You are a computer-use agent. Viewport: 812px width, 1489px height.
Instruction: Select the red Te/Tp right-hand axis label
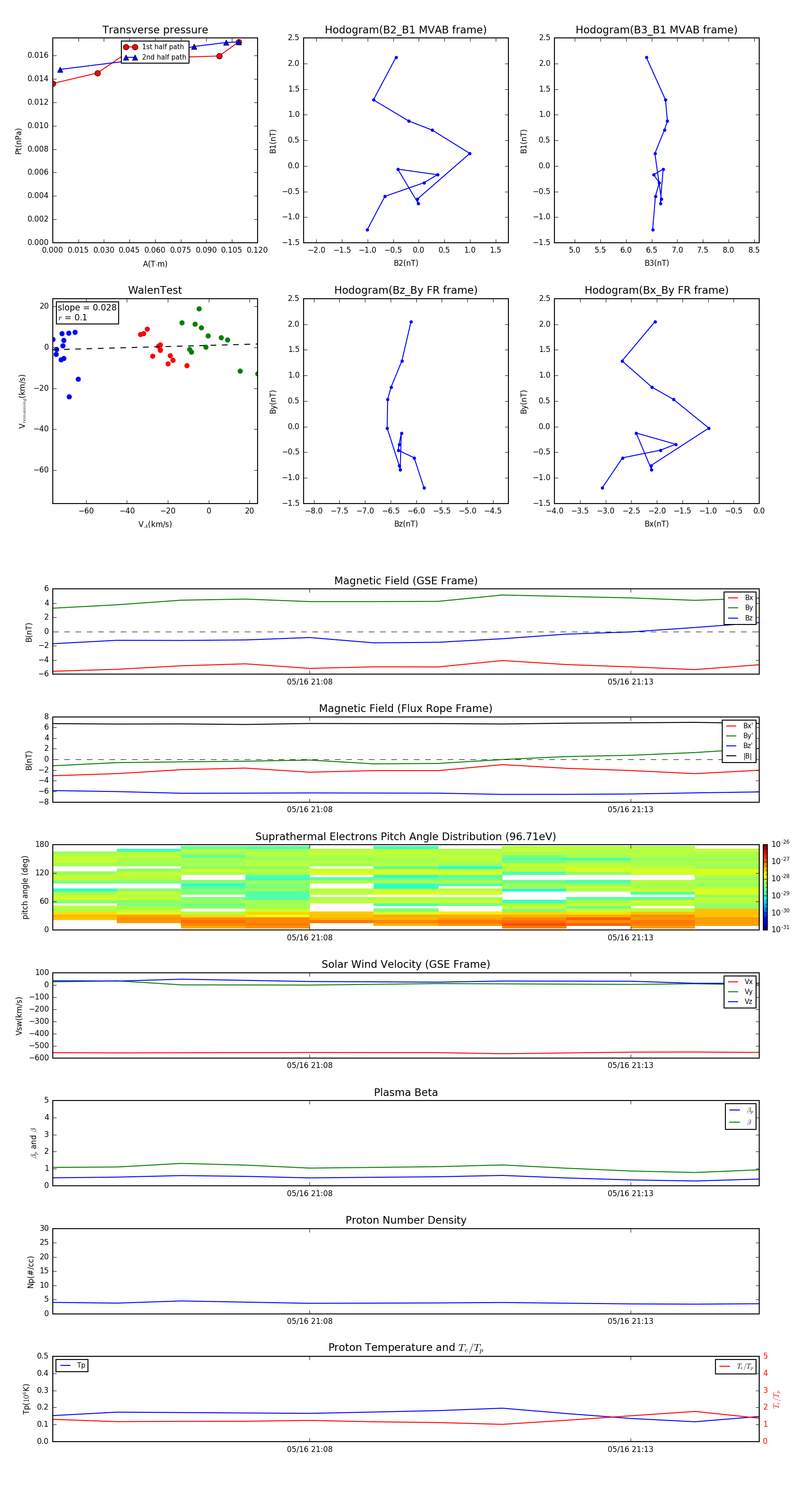(x=777, y=1399)
